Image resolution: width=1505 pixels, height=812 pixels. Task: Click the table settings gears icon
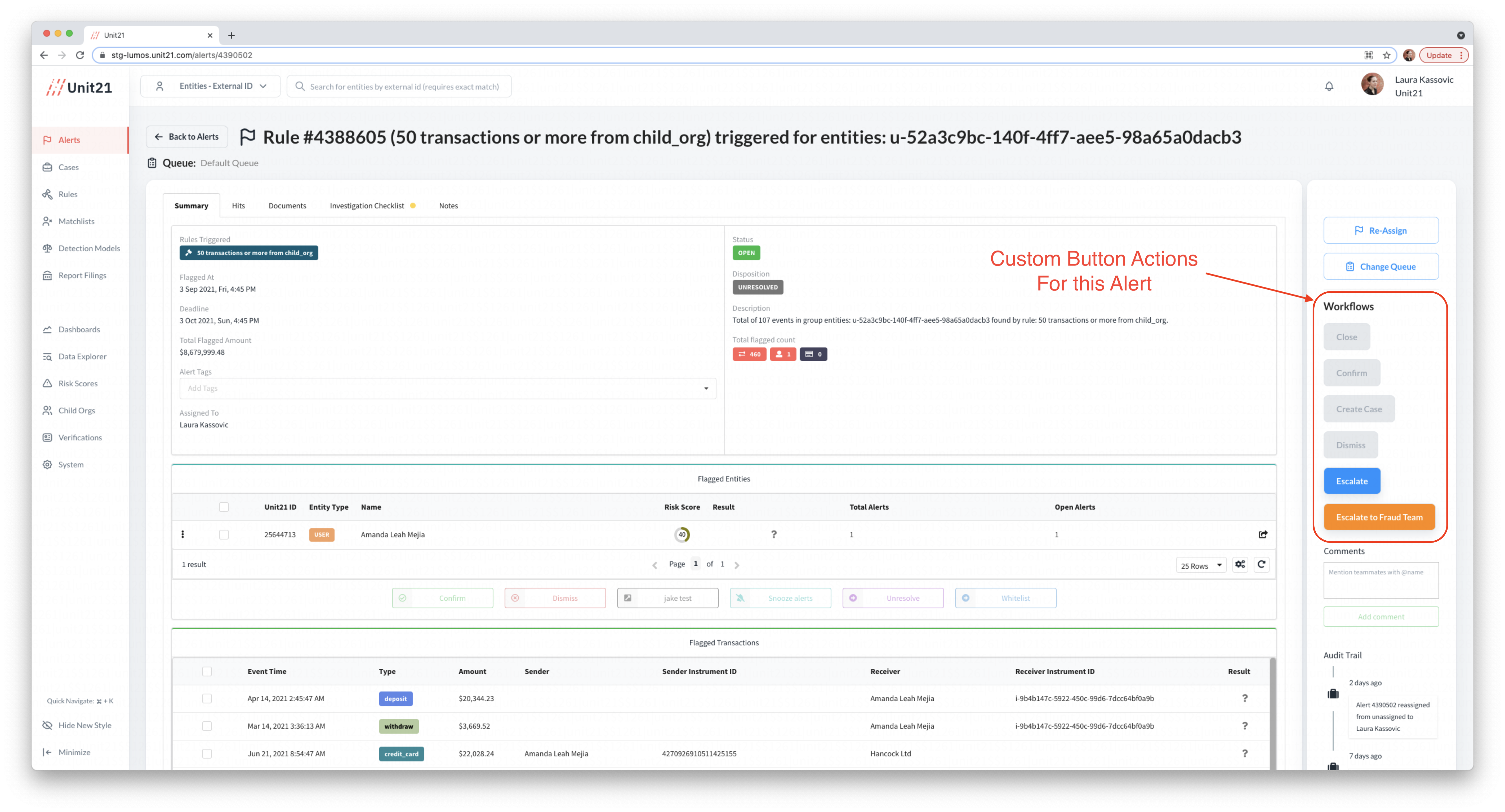pyautogui.click(x=1240, y=564)
